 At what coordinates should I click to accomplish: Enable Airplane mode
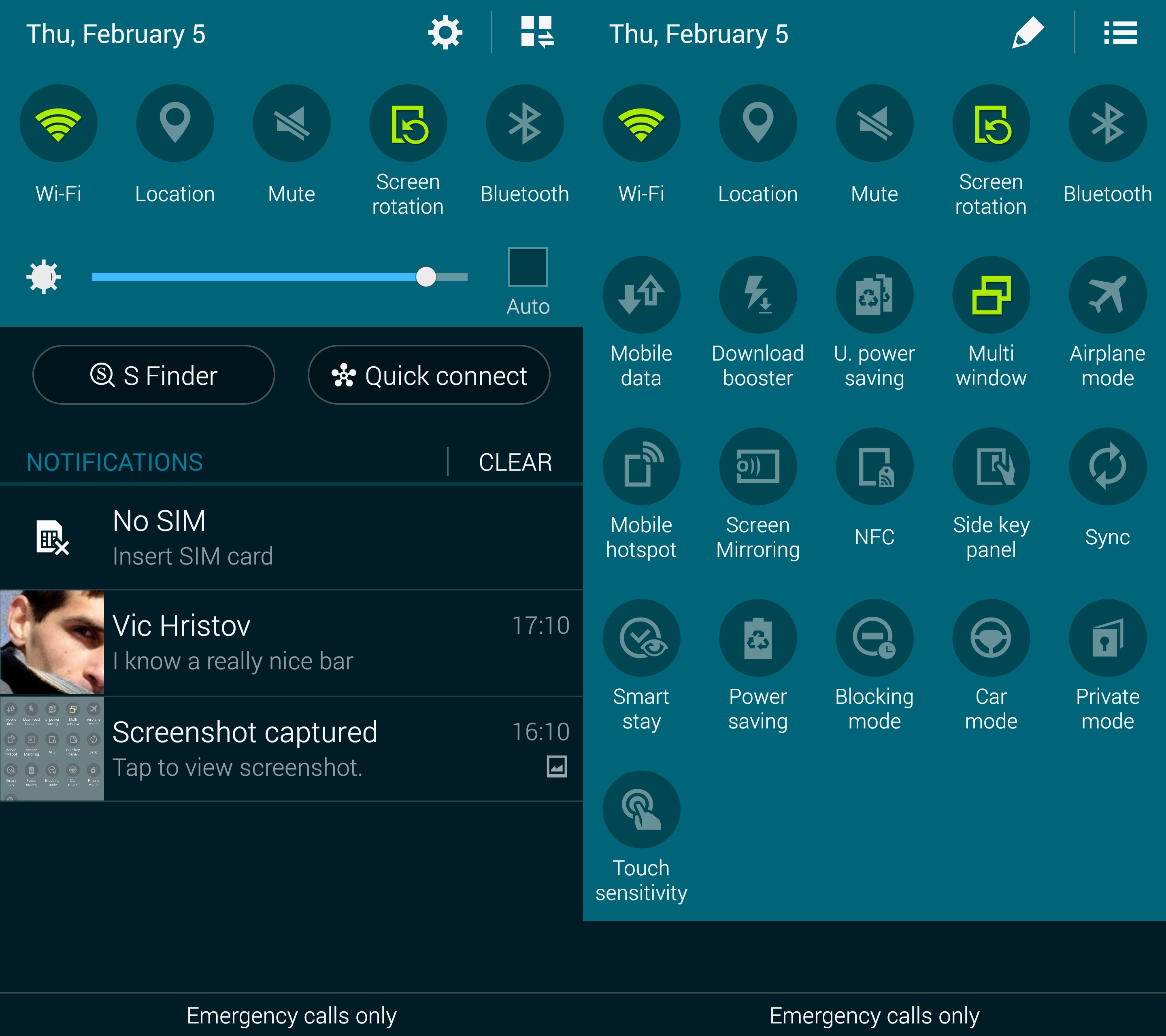pos(1106,295)
